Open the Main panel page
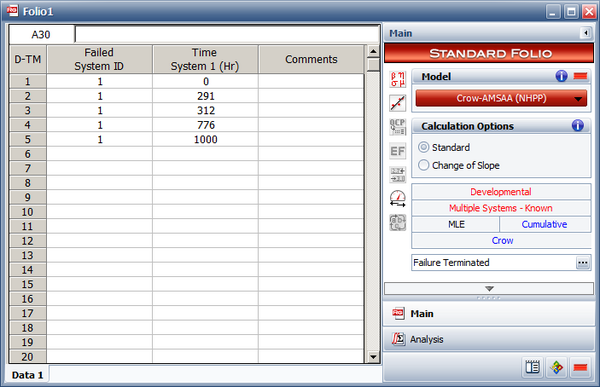Viewport: 600px width, 387px height. pos(489,314)
